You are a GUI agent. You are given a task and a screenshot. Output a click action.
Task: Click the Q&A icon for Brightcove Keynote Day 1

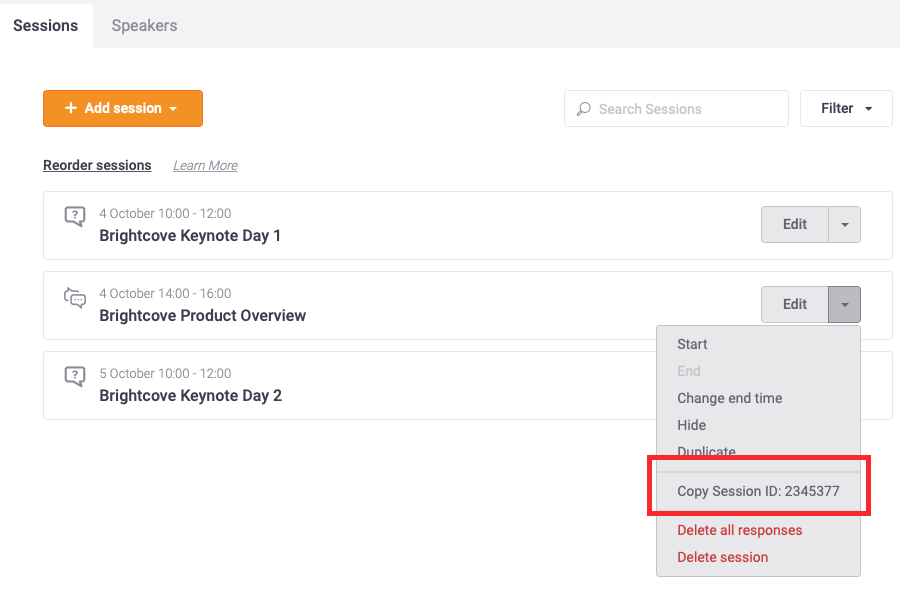coord(75,216)
